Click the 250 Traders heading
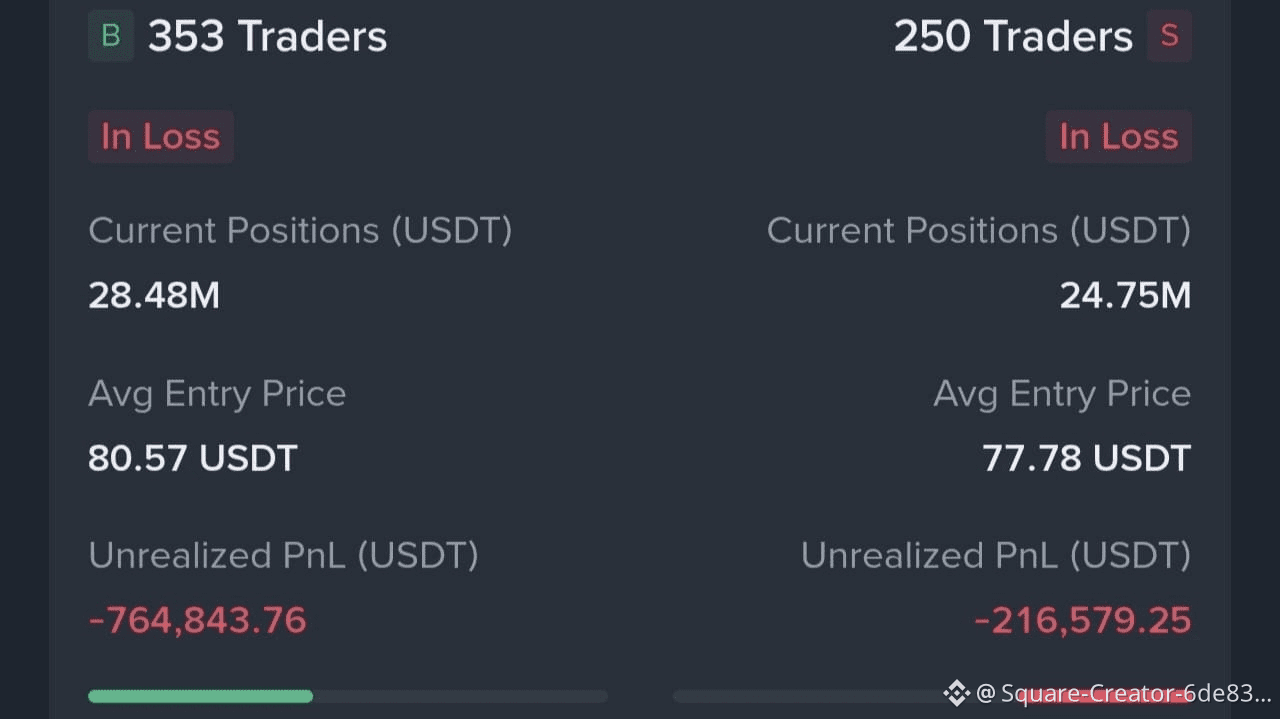The height and width of the screenshot is (719, 1280). 1013,37
